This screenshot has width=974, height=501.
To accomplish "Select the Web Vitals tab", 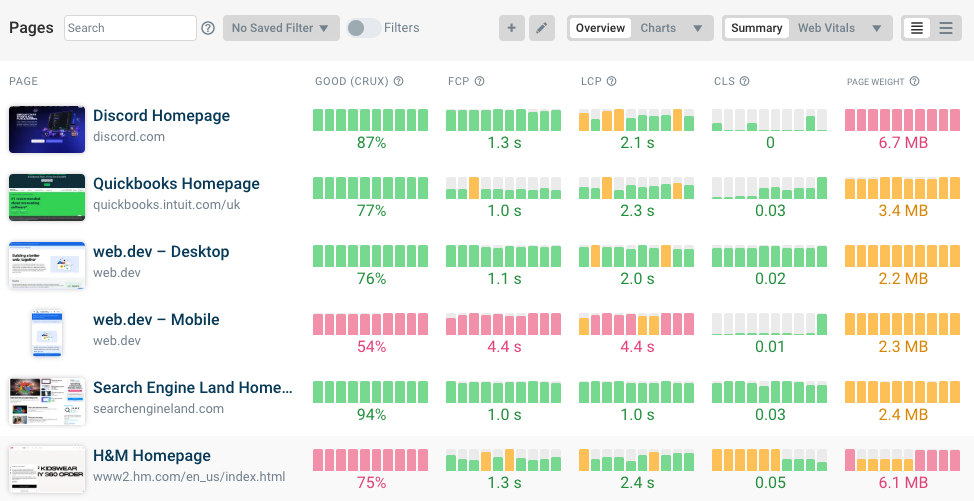I will pyautogui.click(x=826, y=28).
